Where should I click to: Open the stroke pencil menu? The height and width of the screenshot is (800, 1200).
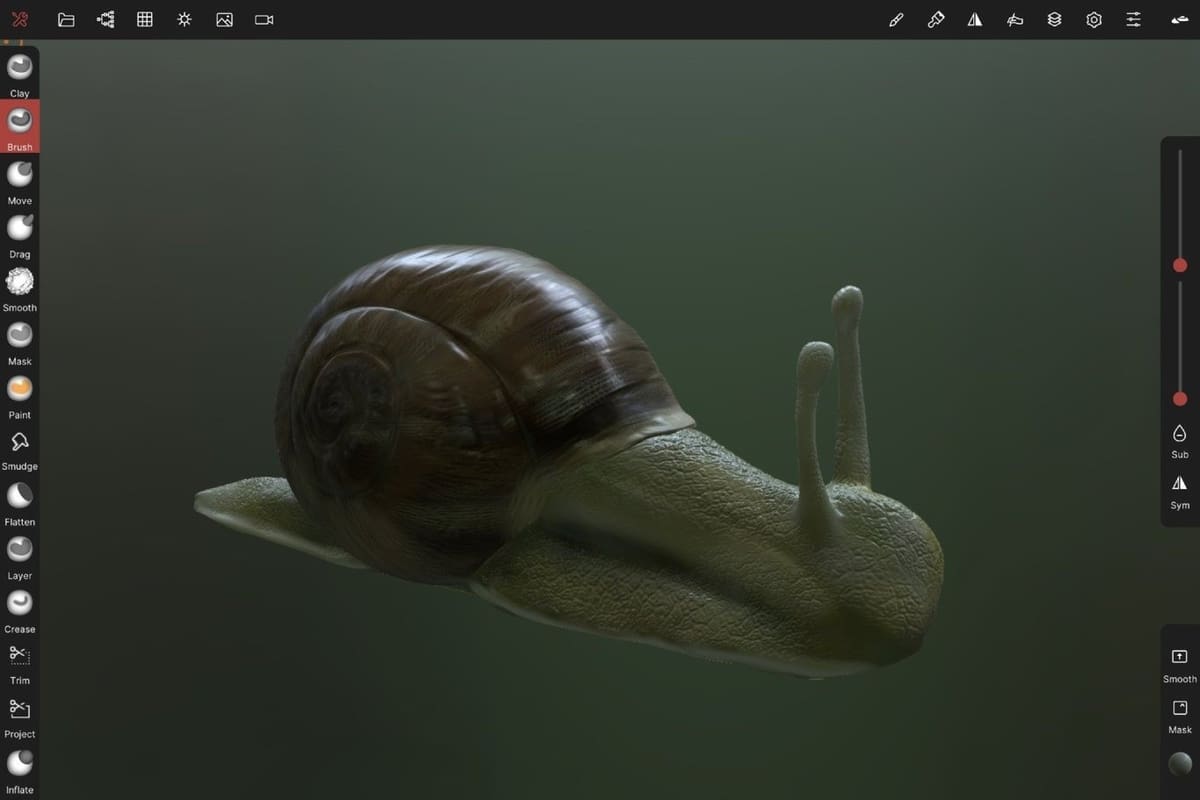896,20
